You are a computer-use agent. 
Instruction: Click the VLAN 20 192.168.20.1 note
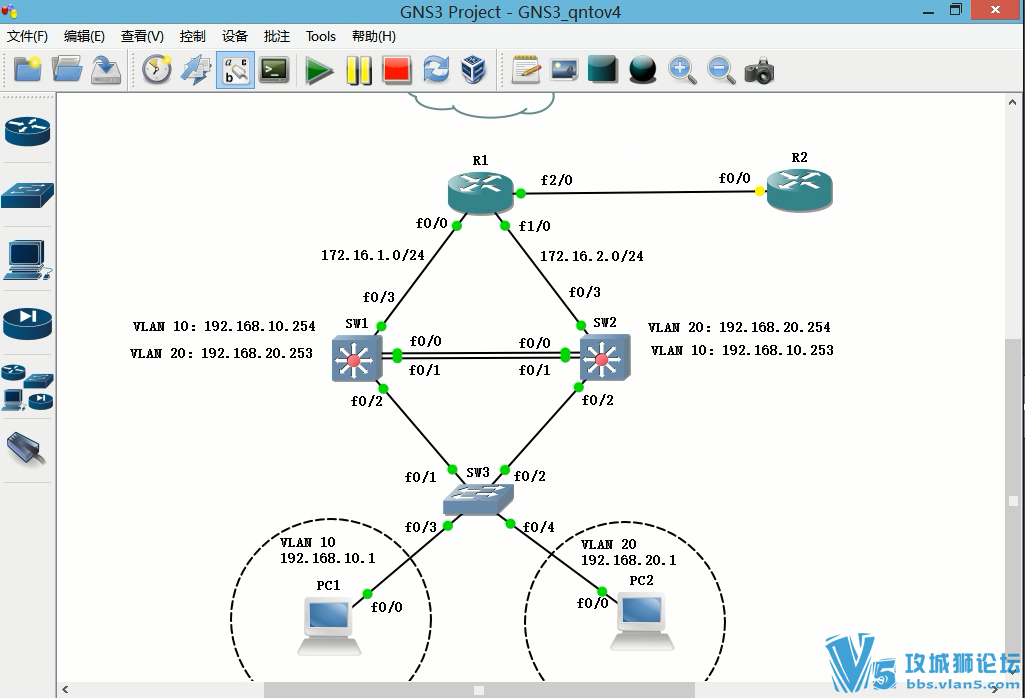(629, 552)
